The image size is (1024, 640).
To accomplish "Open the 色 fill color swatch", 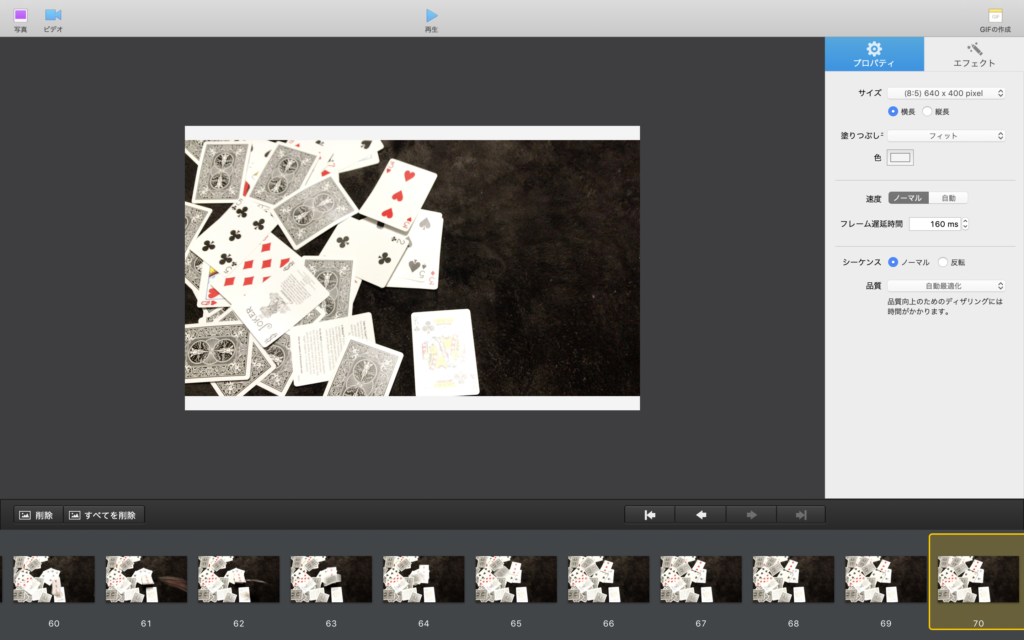I will (900, 157).
